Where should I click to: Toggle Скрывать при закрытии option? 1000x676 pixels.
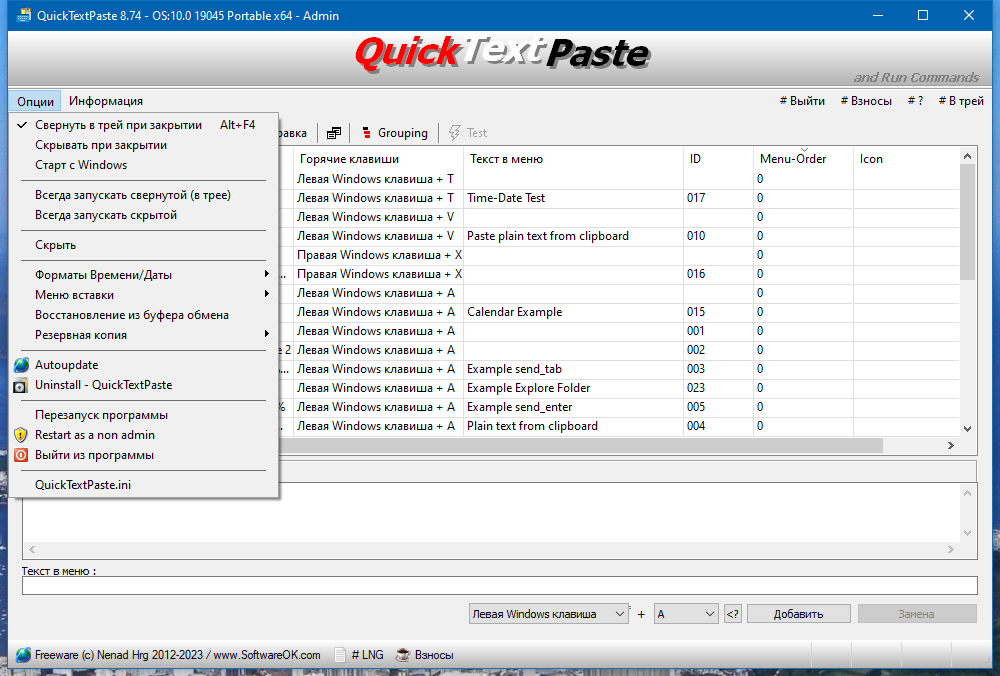tap(144, 145)
